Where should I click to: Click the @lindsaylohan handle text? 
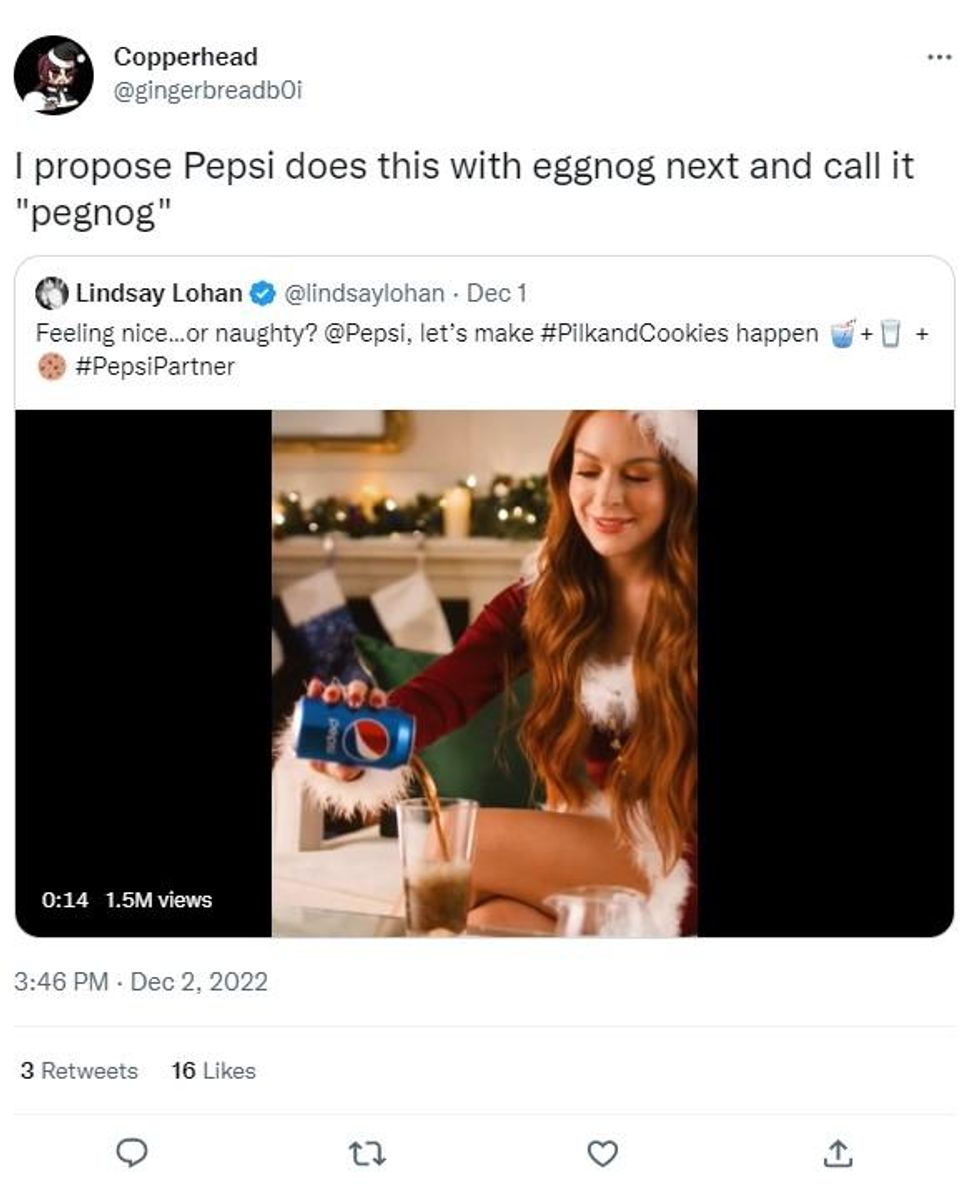coord(364,294)
